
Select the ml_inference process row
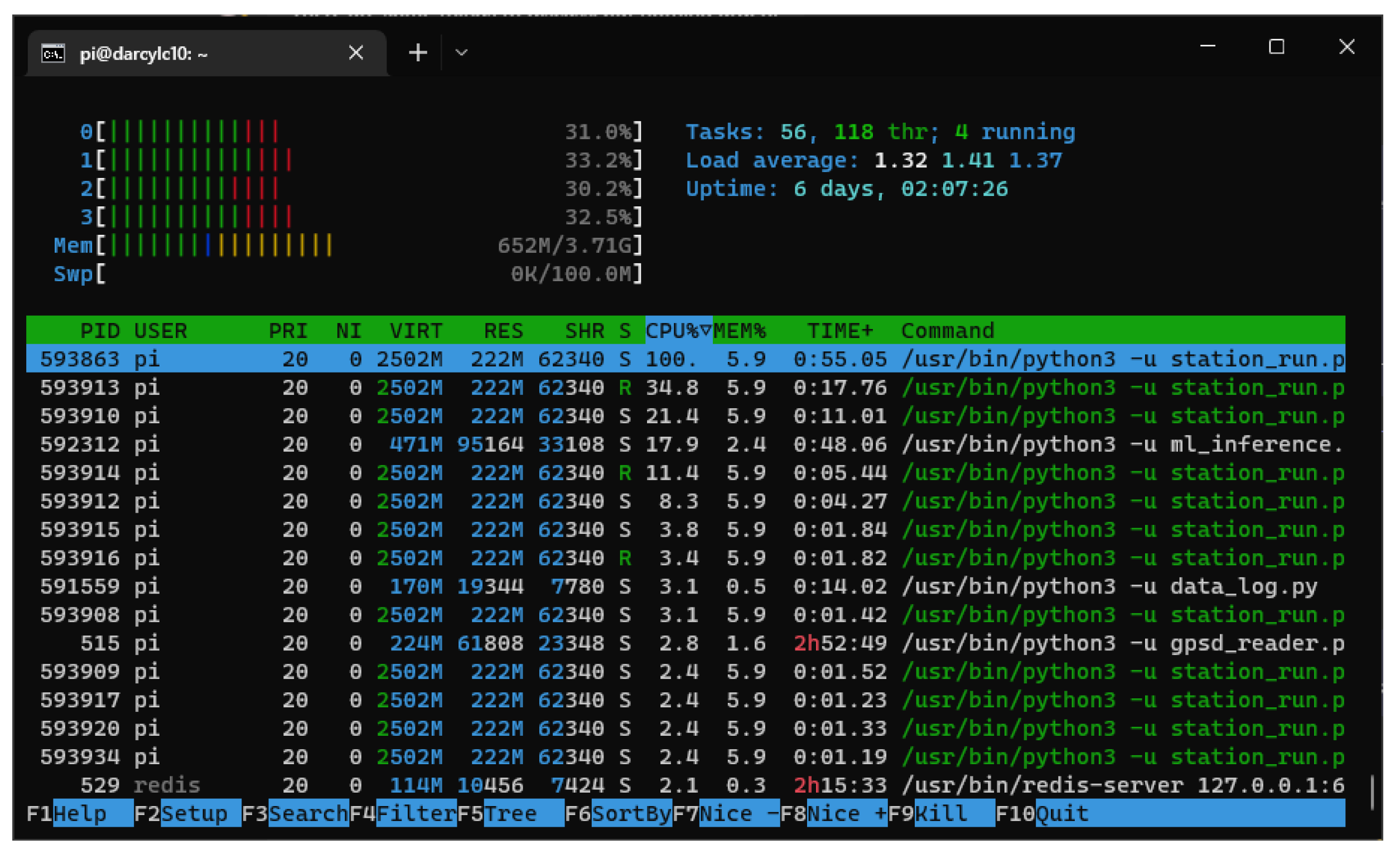[682, 444]
